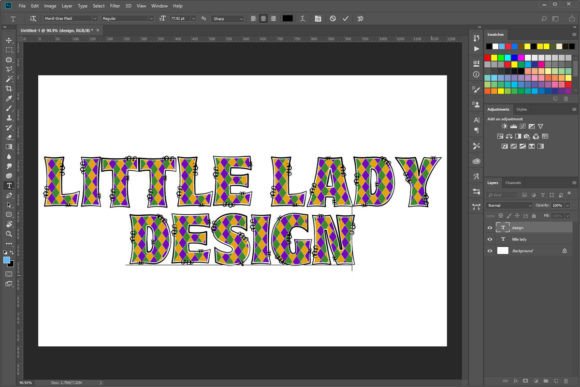The image size is (580, 387).
Task: Open the anti-aliasing Sharp dropdown
Action: tap(228, 18)
